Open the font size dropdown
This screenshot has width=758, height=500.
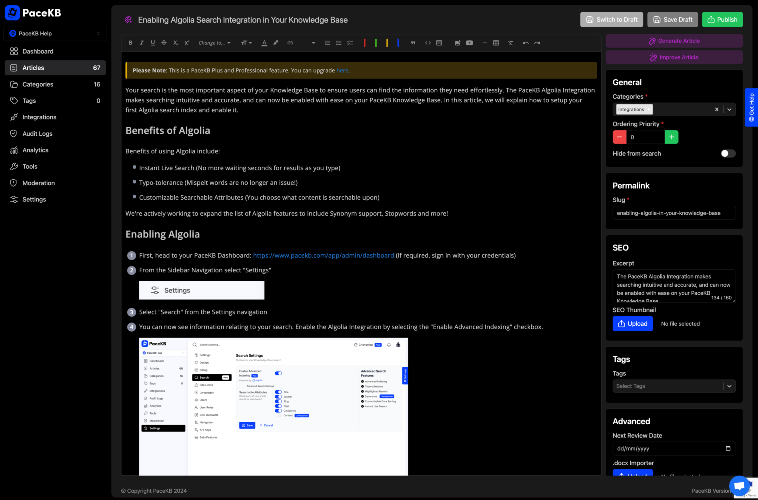coord(246,43)
